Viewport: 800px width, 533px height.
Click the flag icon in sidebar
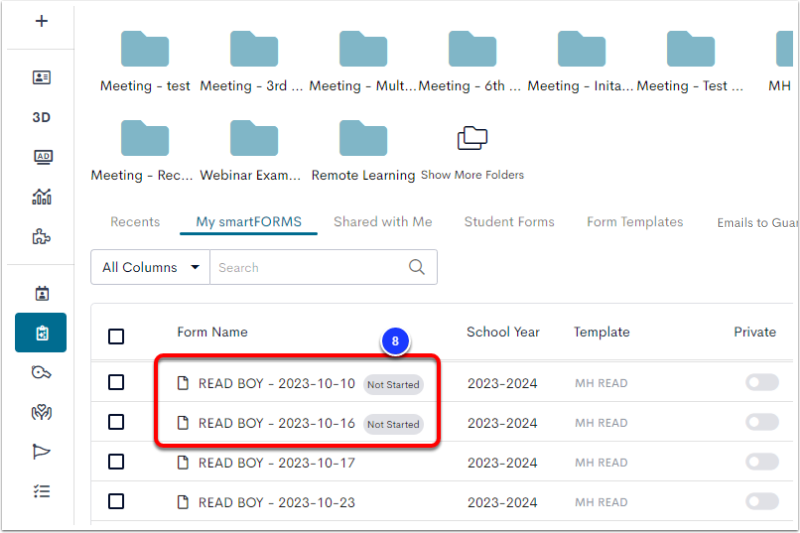[x=41, y=451]
